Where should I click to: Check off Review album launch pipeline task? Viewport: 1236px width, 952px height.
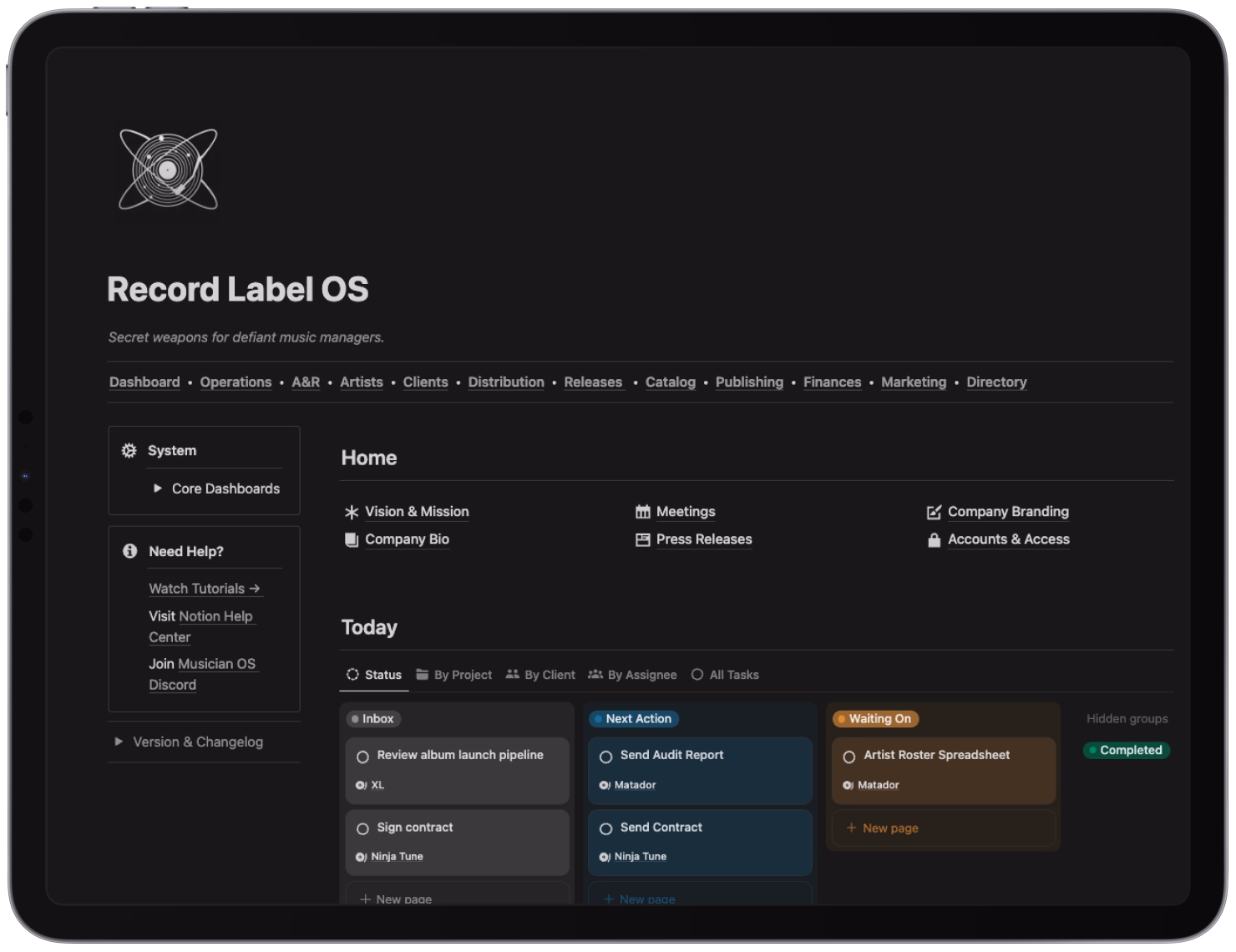pyautogui.click(x=362, y=757)
